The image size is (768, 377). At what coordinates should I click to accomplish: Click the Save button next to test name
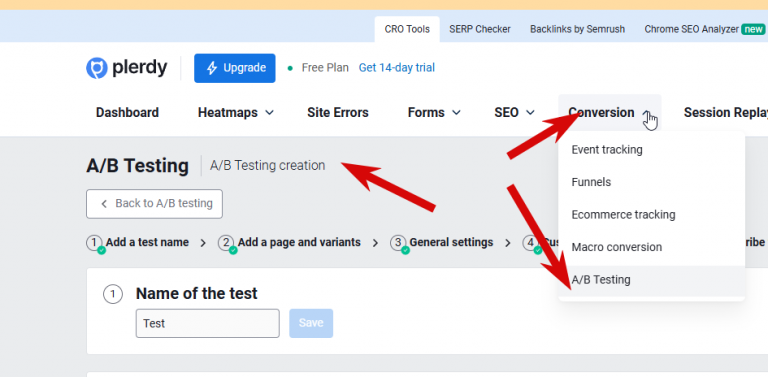(311, 323)
